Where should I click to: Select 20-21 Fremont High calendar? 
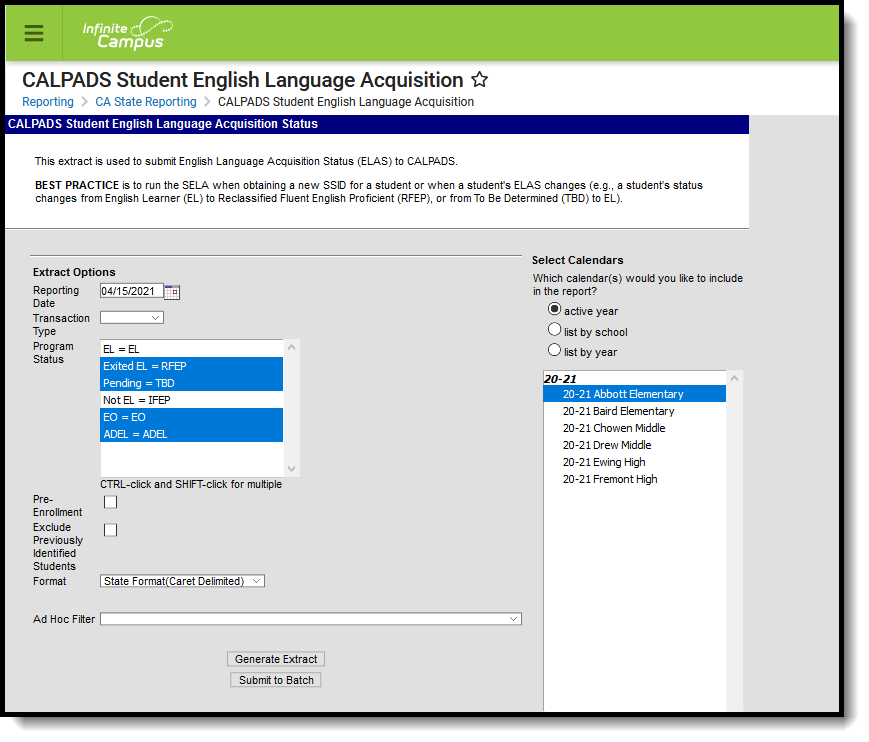coord(635,480)
